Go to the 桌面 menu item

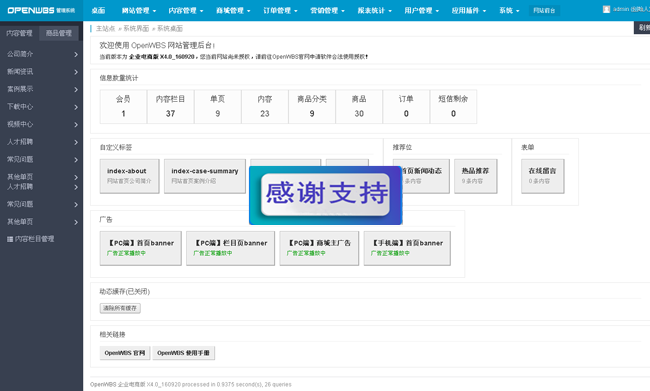[x=98, y=10]
